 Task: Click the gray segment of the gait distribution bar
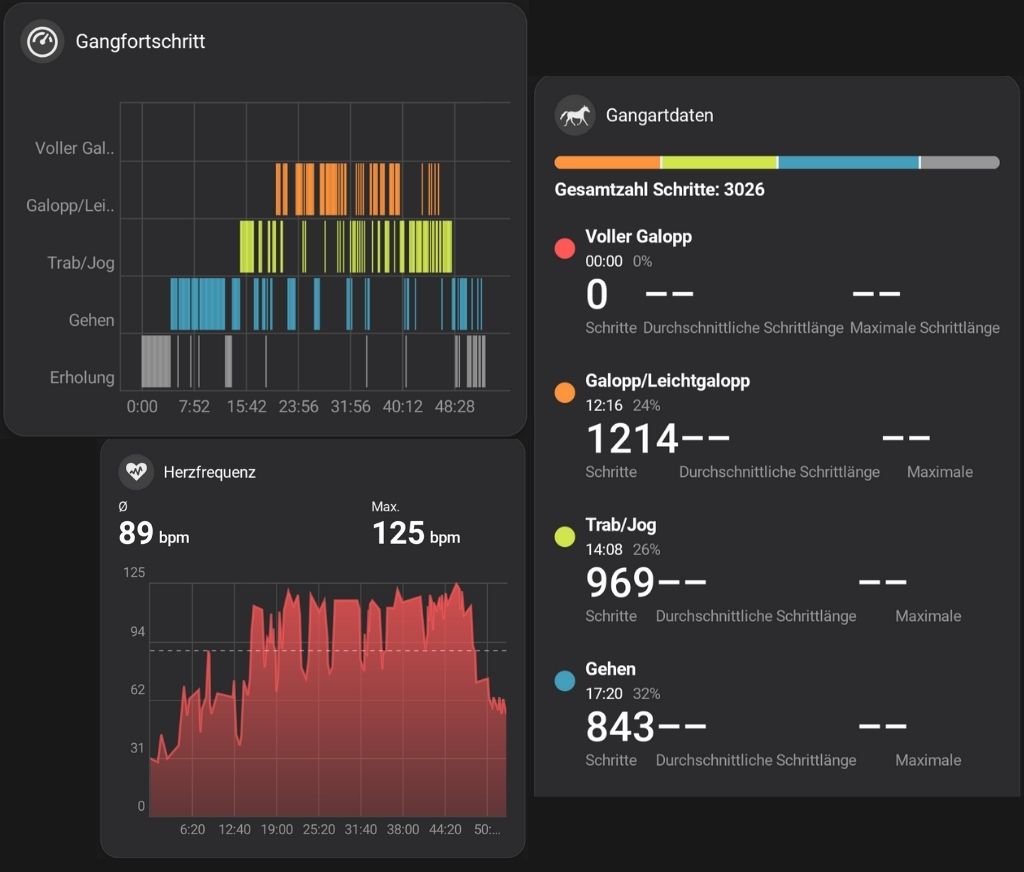(x=959, y=162)
